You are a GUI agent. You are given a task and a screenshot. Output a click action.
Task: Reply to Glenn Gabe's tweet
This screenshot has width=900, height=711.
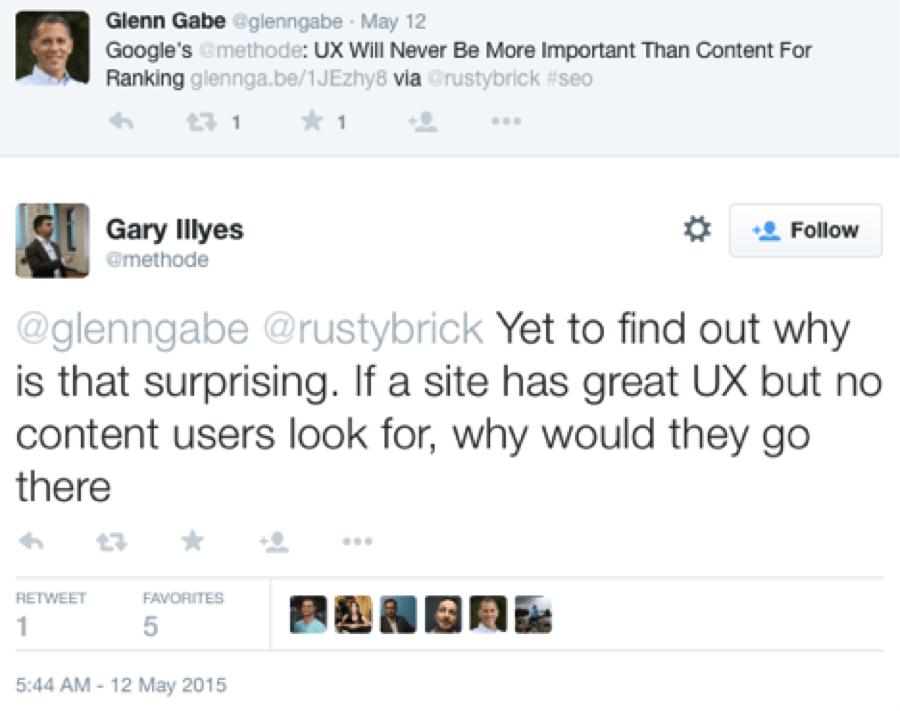121,121
